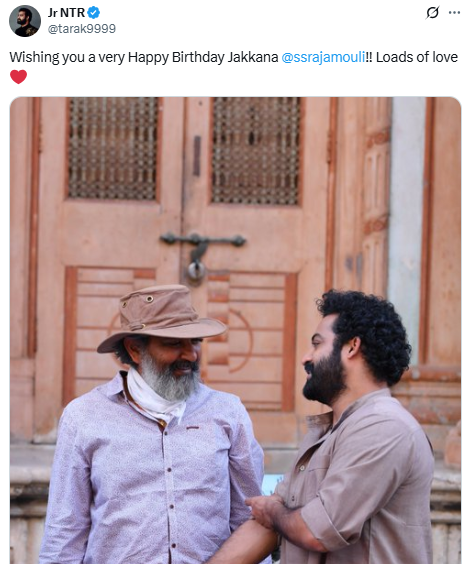Image resolution: width=471 pixels, height=564 pixels.
Task: Open Jr NTR's profile avatar
Action: click(x=25, y=21)
